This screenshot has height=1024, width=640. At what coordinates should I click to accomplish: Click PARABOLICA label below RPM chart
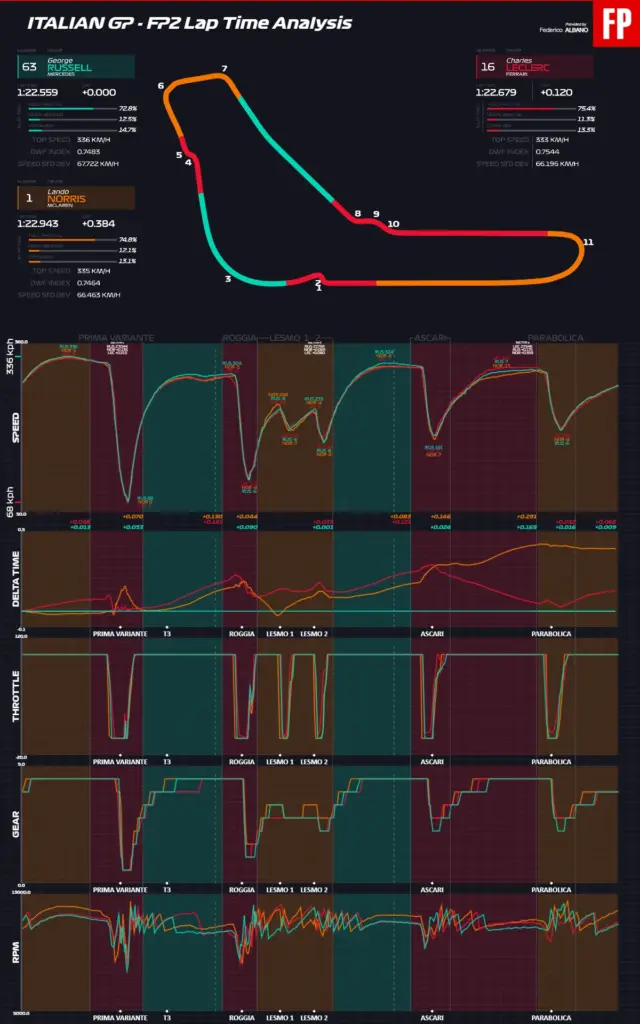tap(551, 1018)
